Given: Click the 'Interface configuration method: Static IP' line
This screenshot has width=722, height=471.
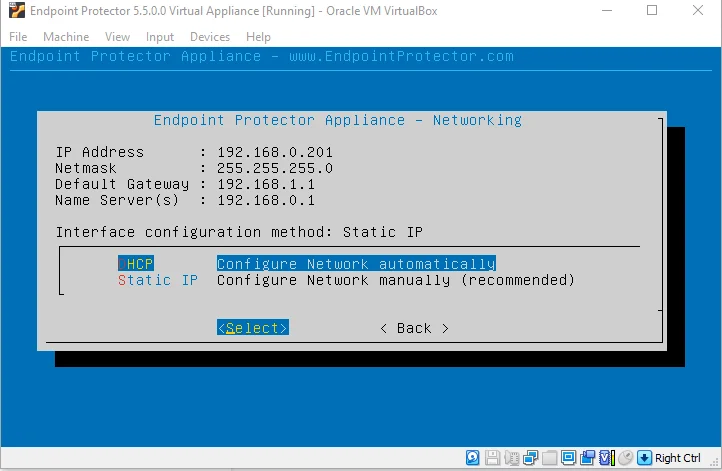Looking at the screenshot, I should click(x=239, y=232).
